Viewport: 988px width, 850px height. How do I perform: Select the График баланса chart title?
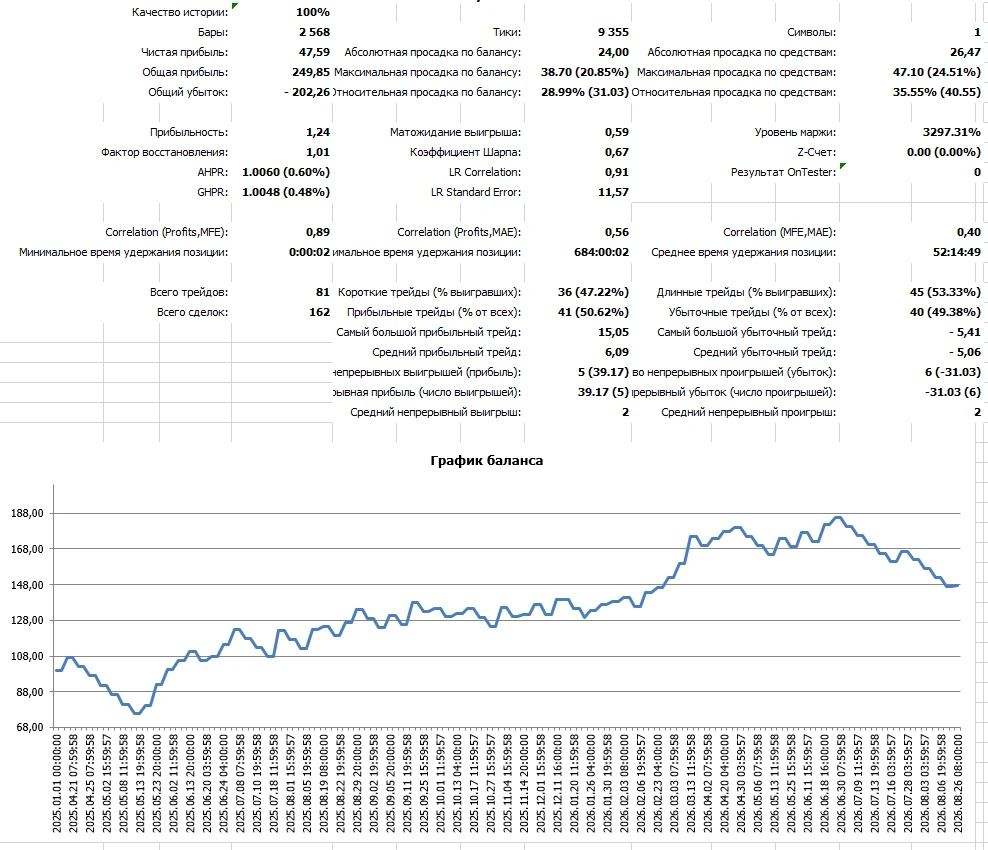pos(486,461)
